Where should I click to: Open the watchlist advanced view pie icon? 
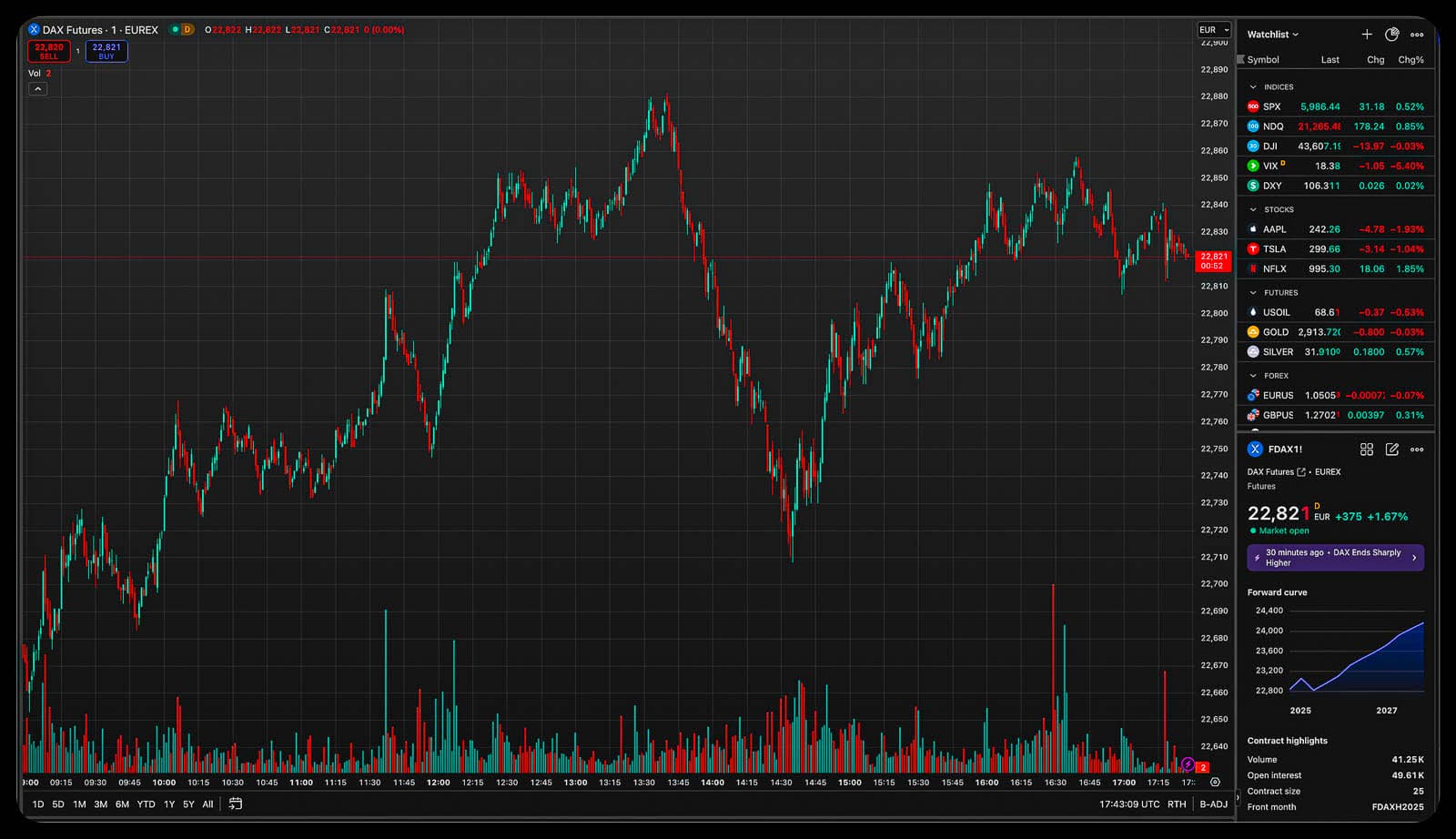coord(1391,35)
